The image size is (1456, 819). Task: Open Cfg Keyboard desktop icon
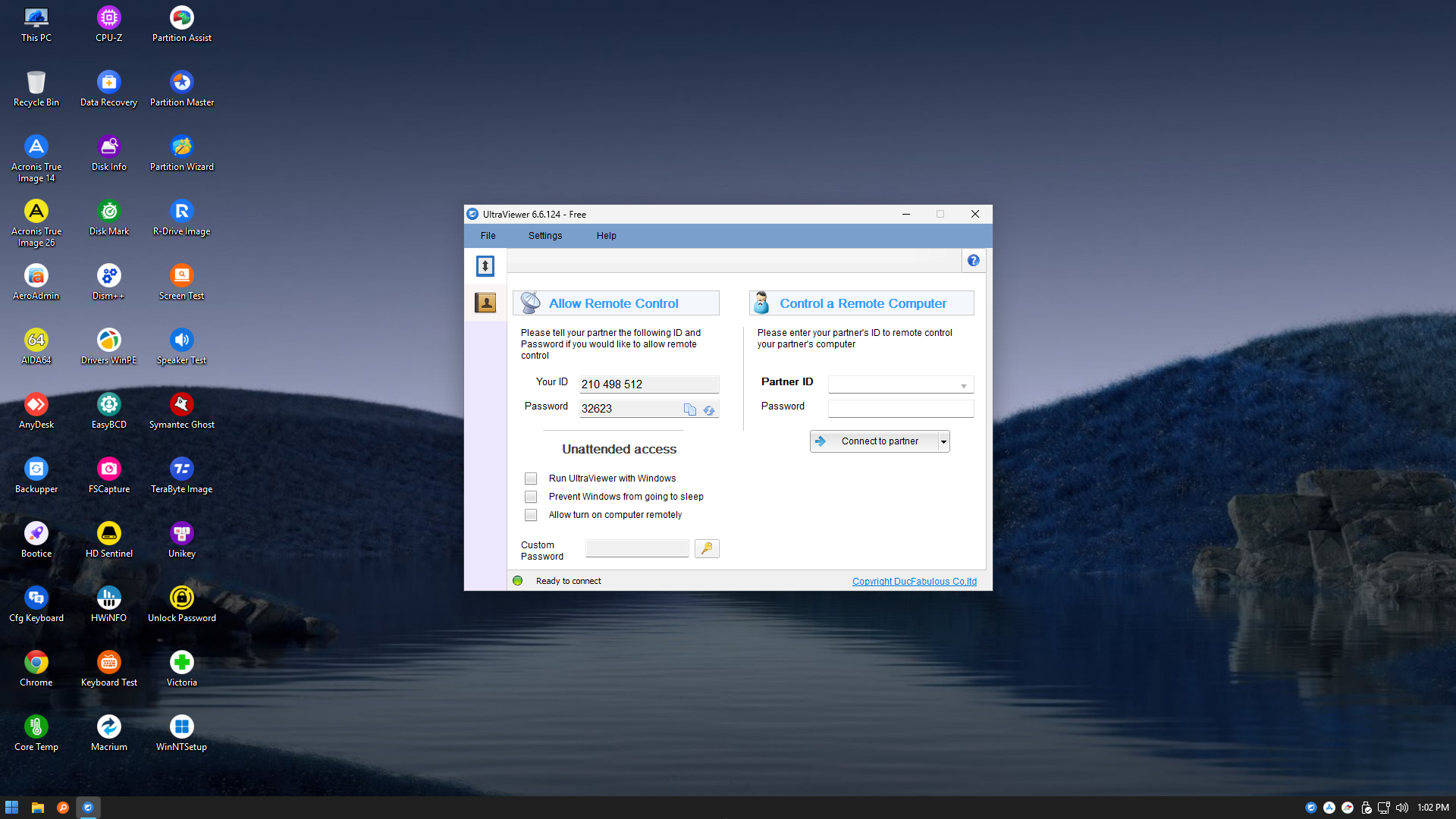pyautogui.click(x=36, y=604)
